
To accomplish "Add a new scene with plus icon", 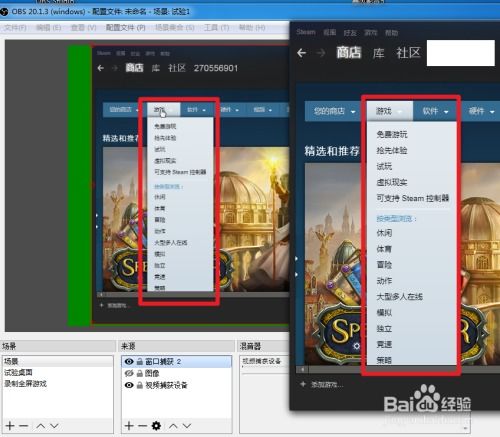I will (10, 426).
